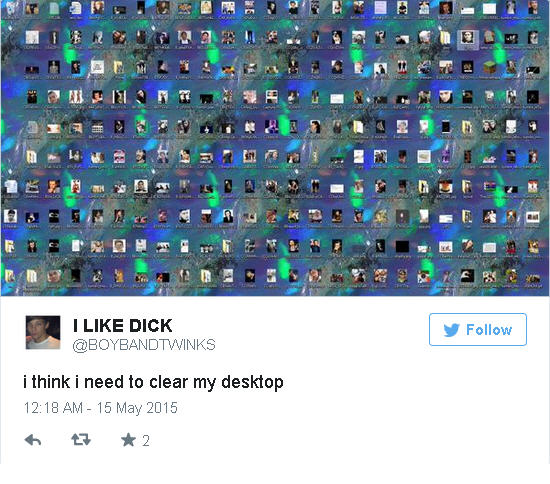Open the folder icon beside the highlighted icon
This screenshot has height=484, width=550.
[x=446, y=37]
